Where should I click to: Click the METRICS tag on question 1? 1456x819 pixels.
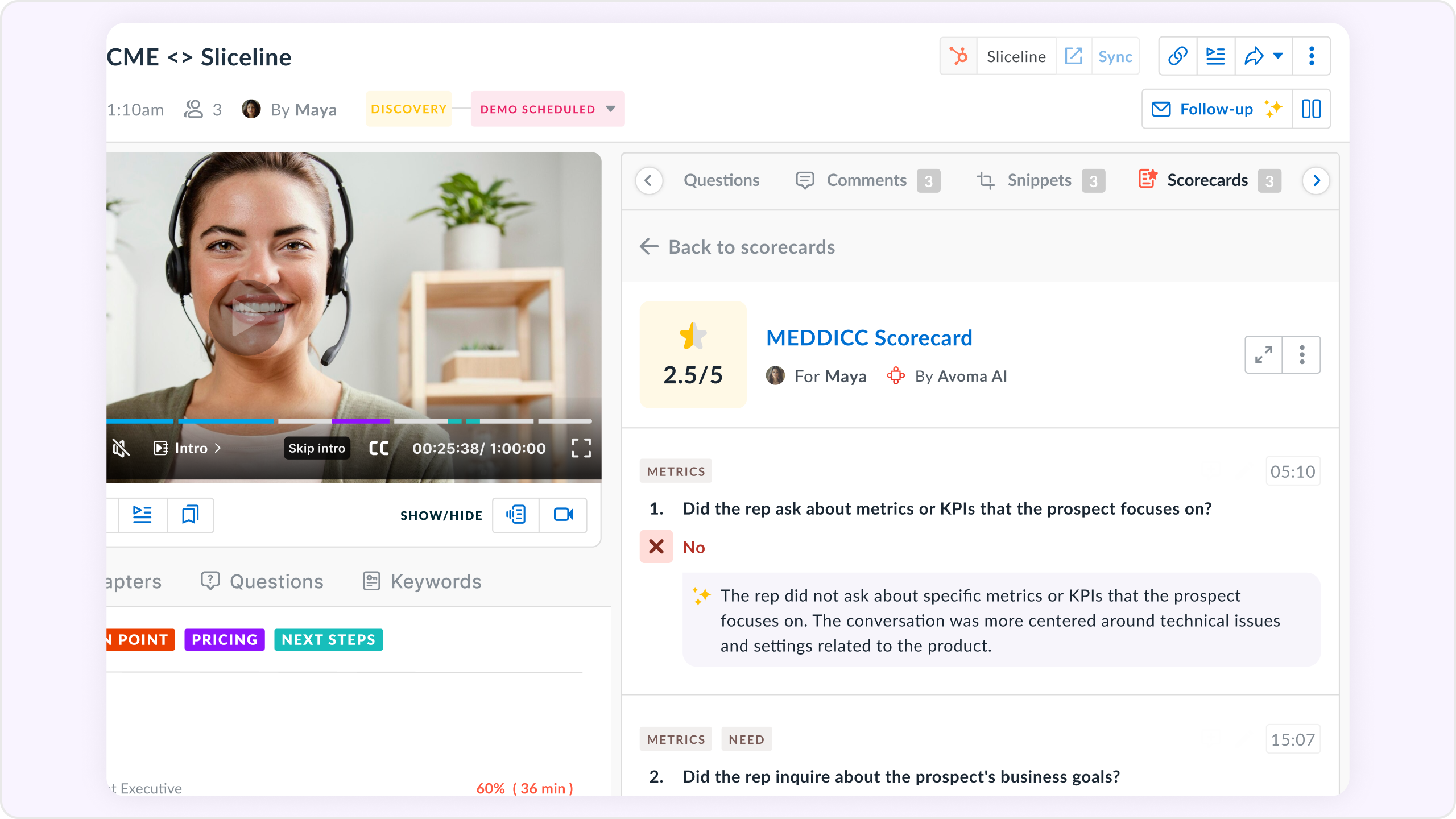(x=676, y=471)
